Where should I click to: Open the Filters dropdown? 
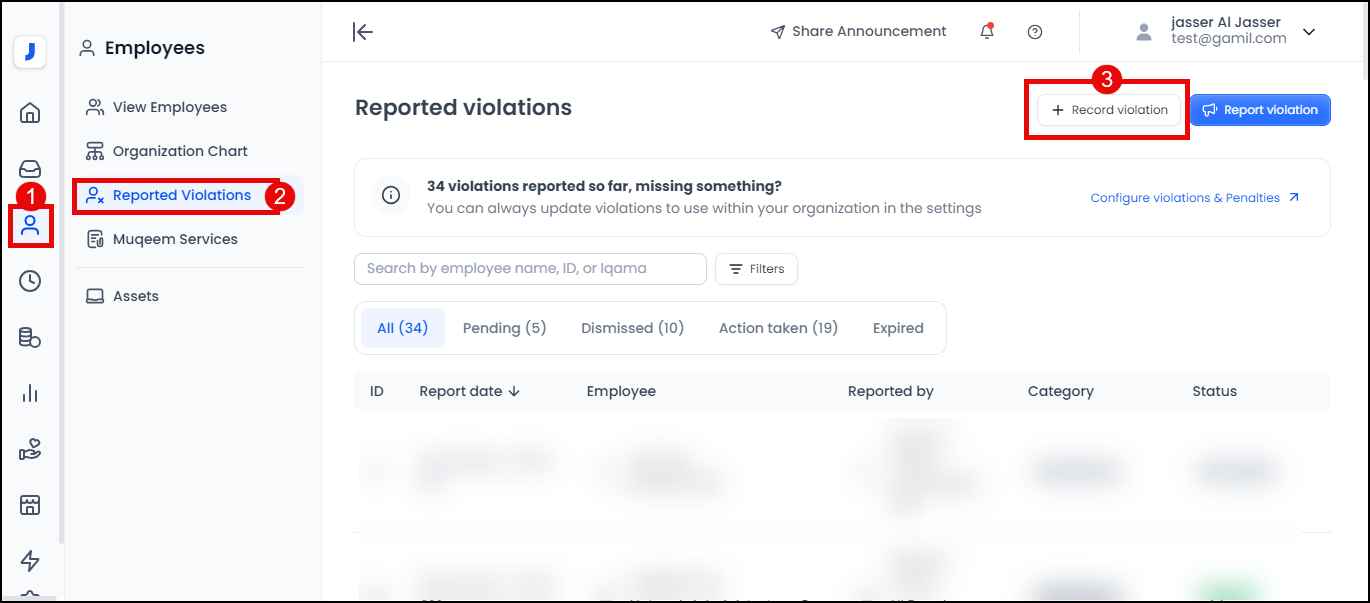756,269
